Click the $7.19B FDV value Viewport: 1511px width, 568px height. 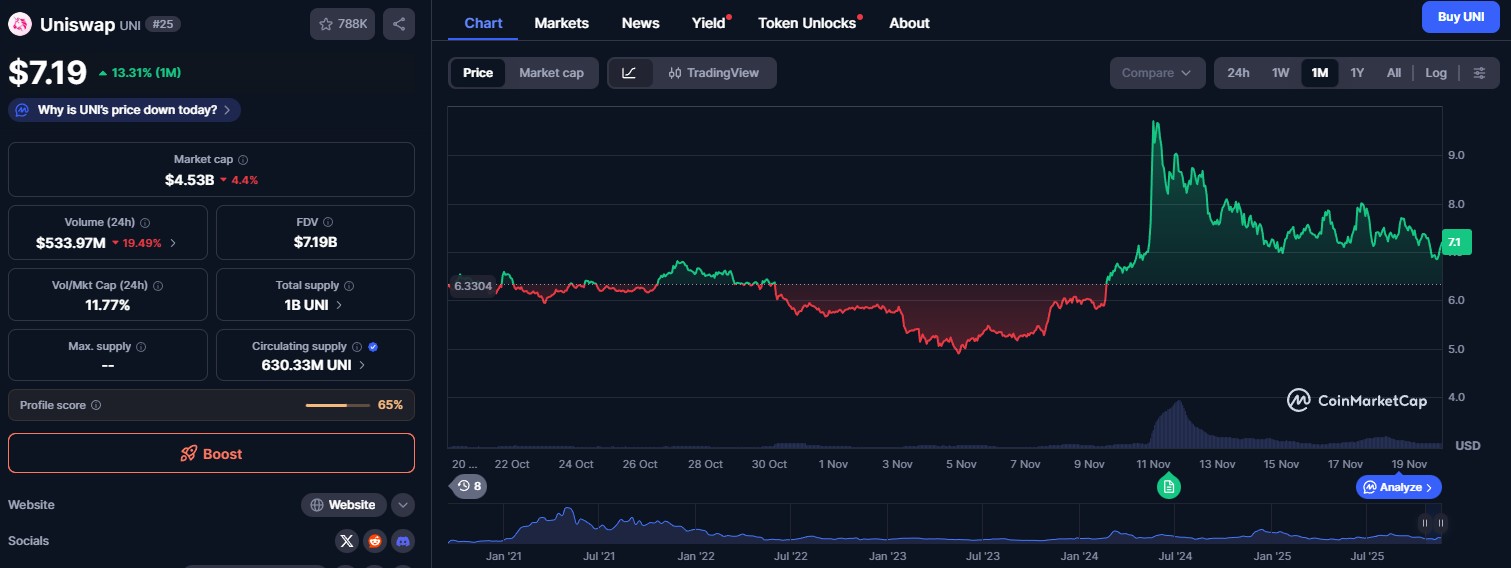(x=315, y=242)
